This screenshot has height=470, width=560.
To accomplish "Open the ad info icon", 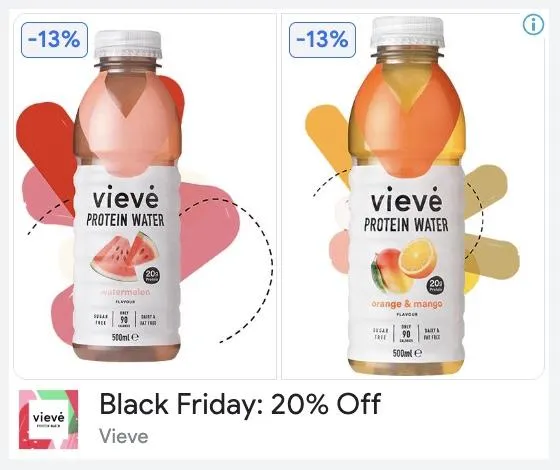I will [x=533, y=25].
